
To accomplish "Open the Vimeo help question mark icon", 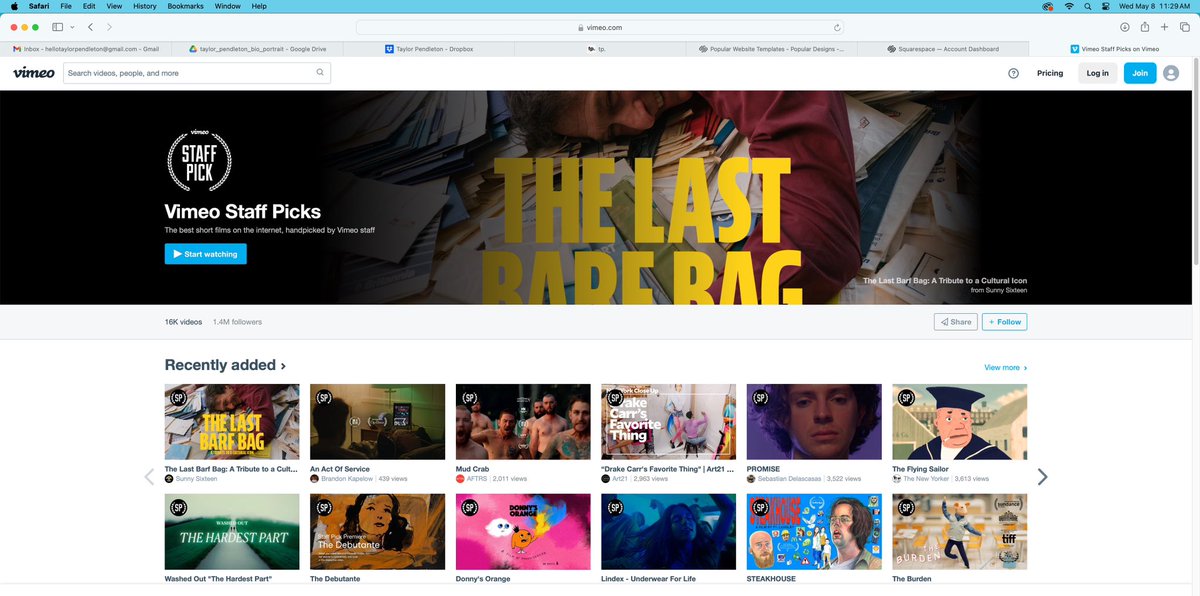I will [1013, 73].
